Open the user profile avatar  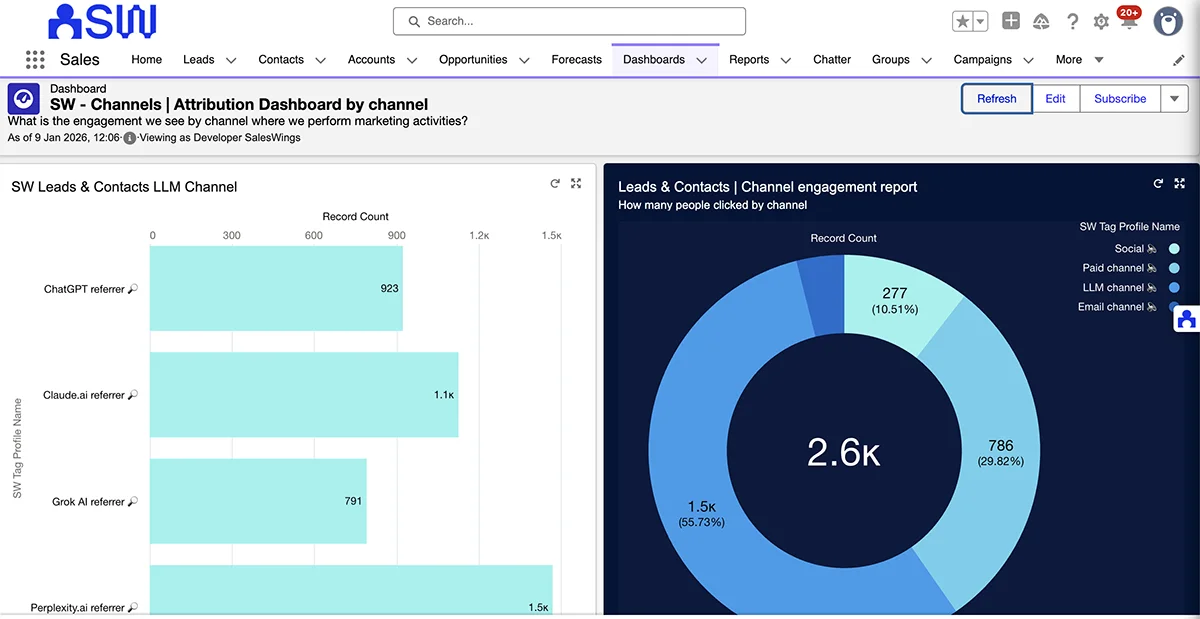coord(1168,21)
